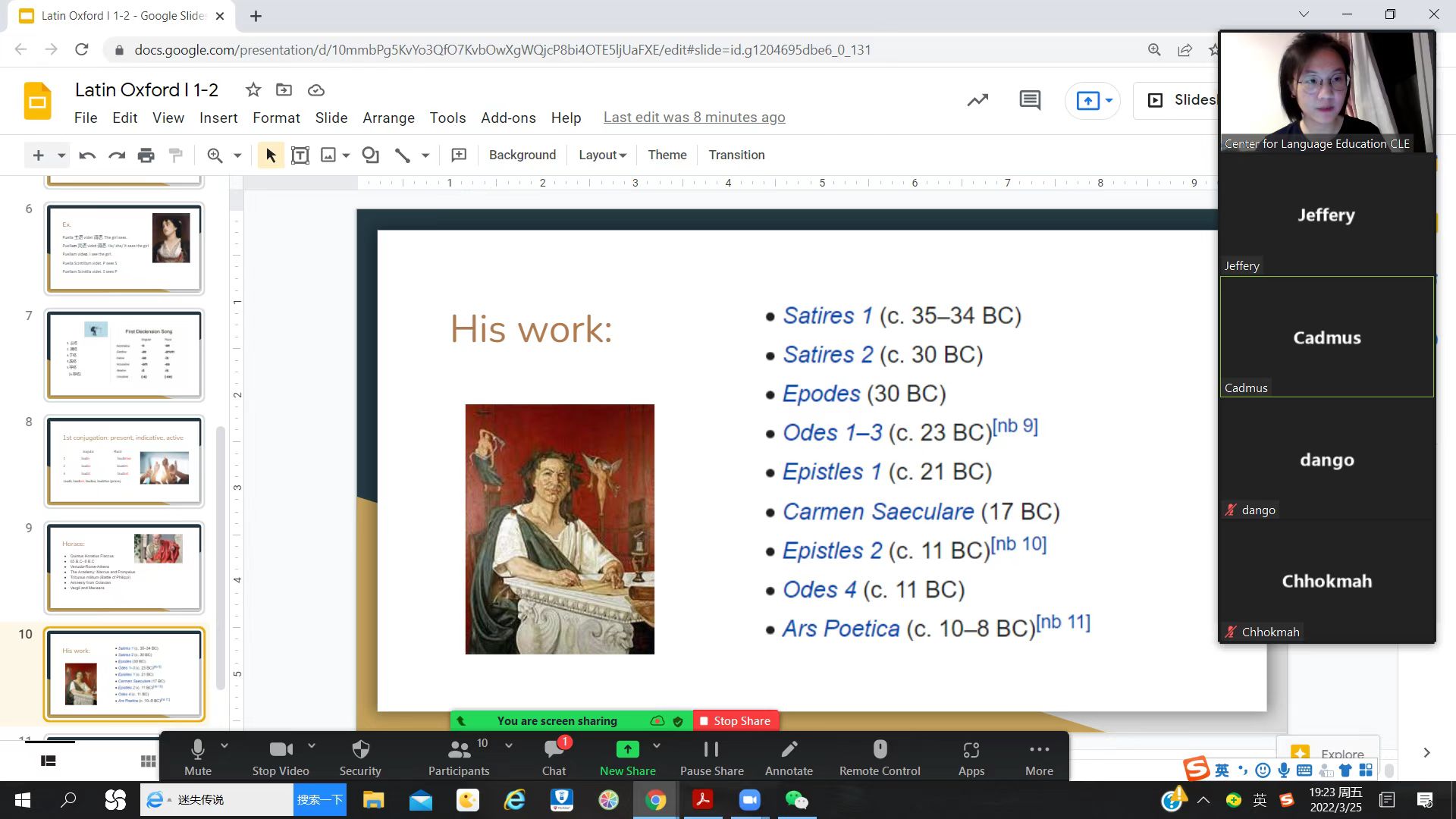Screen dimensions: 1456x819
Task: Select slide 7 First Declension Song thumbnail
Action: tap(124, 355)
